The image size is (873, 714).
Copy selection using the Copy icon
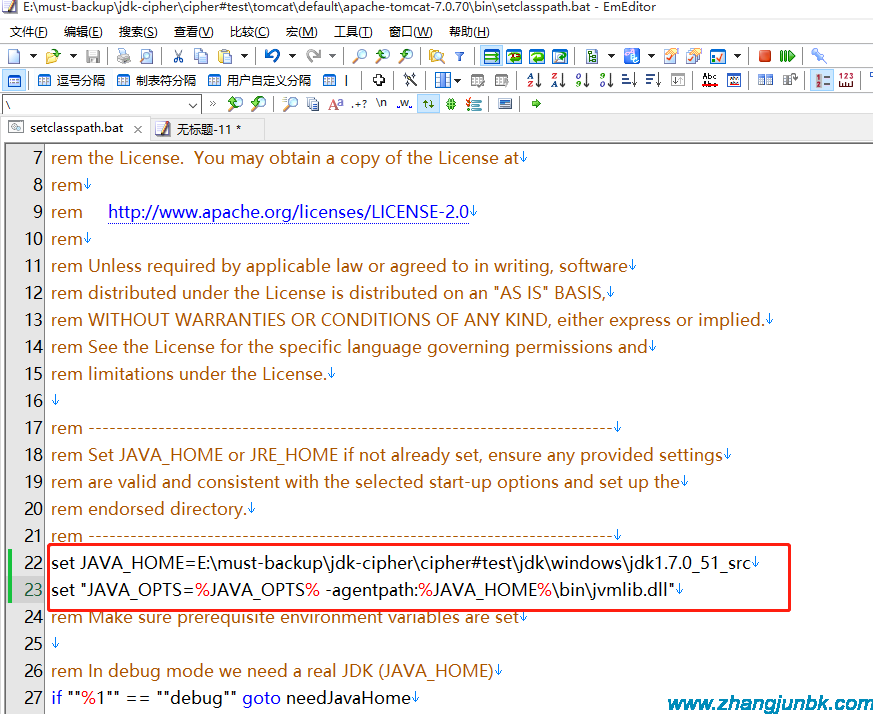[x=200, y=56]
